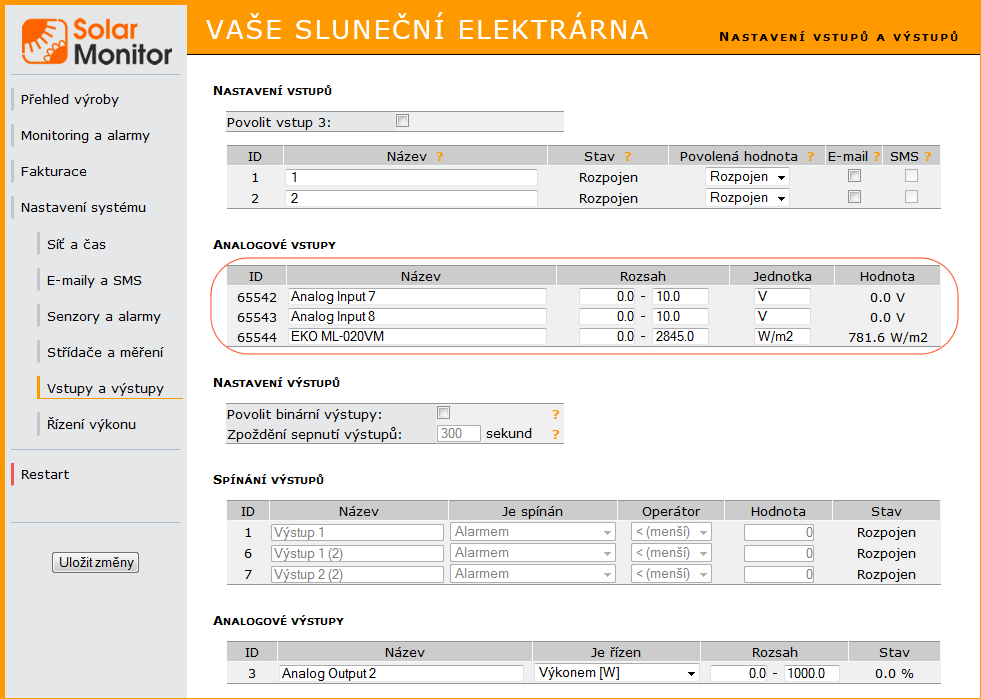The height and width of the screenshot is (699, 981).
Task: Click the Restart link
Action: 45,475
